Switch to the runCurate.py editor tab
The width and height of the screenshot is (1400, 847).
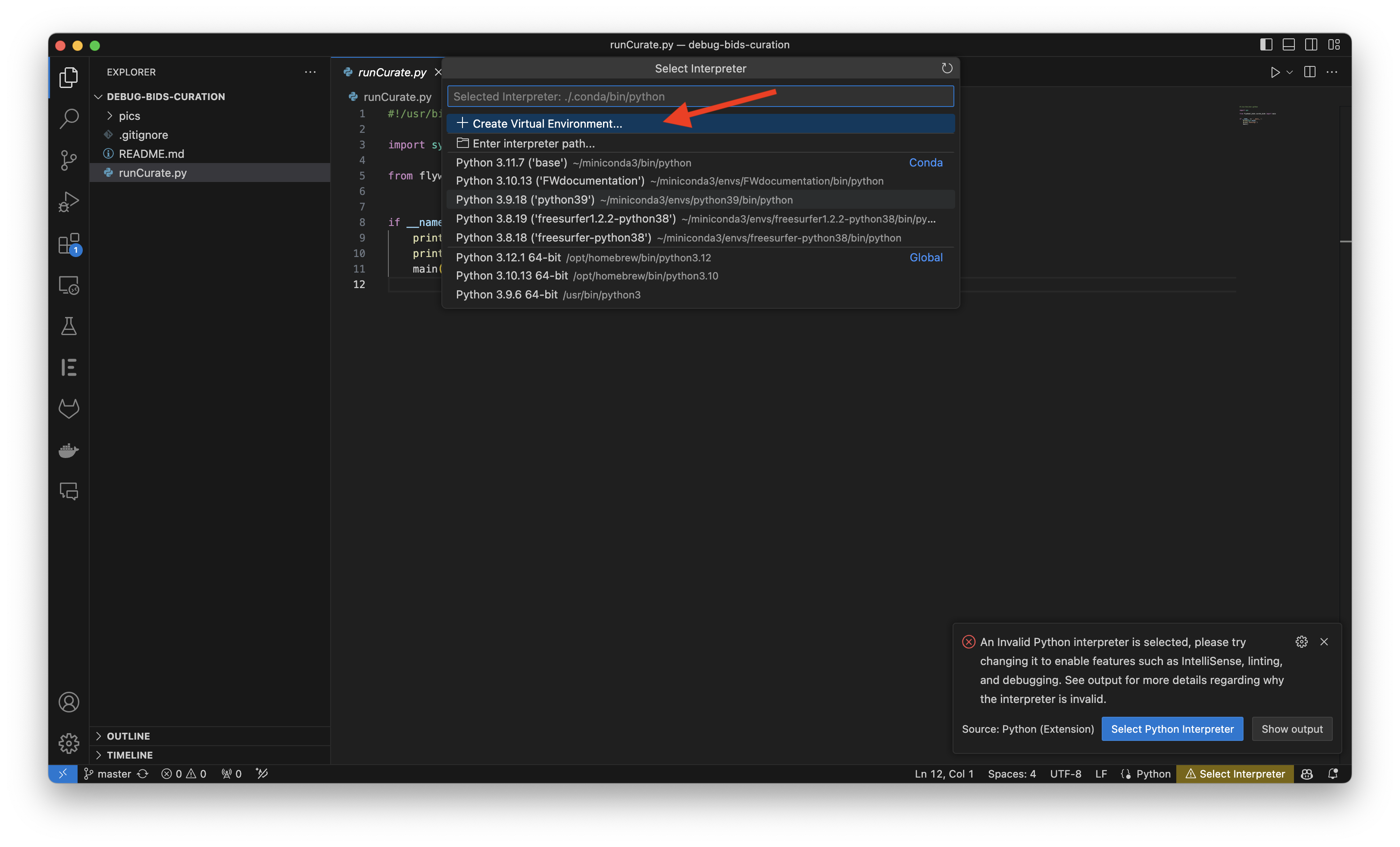pos(392,72)
